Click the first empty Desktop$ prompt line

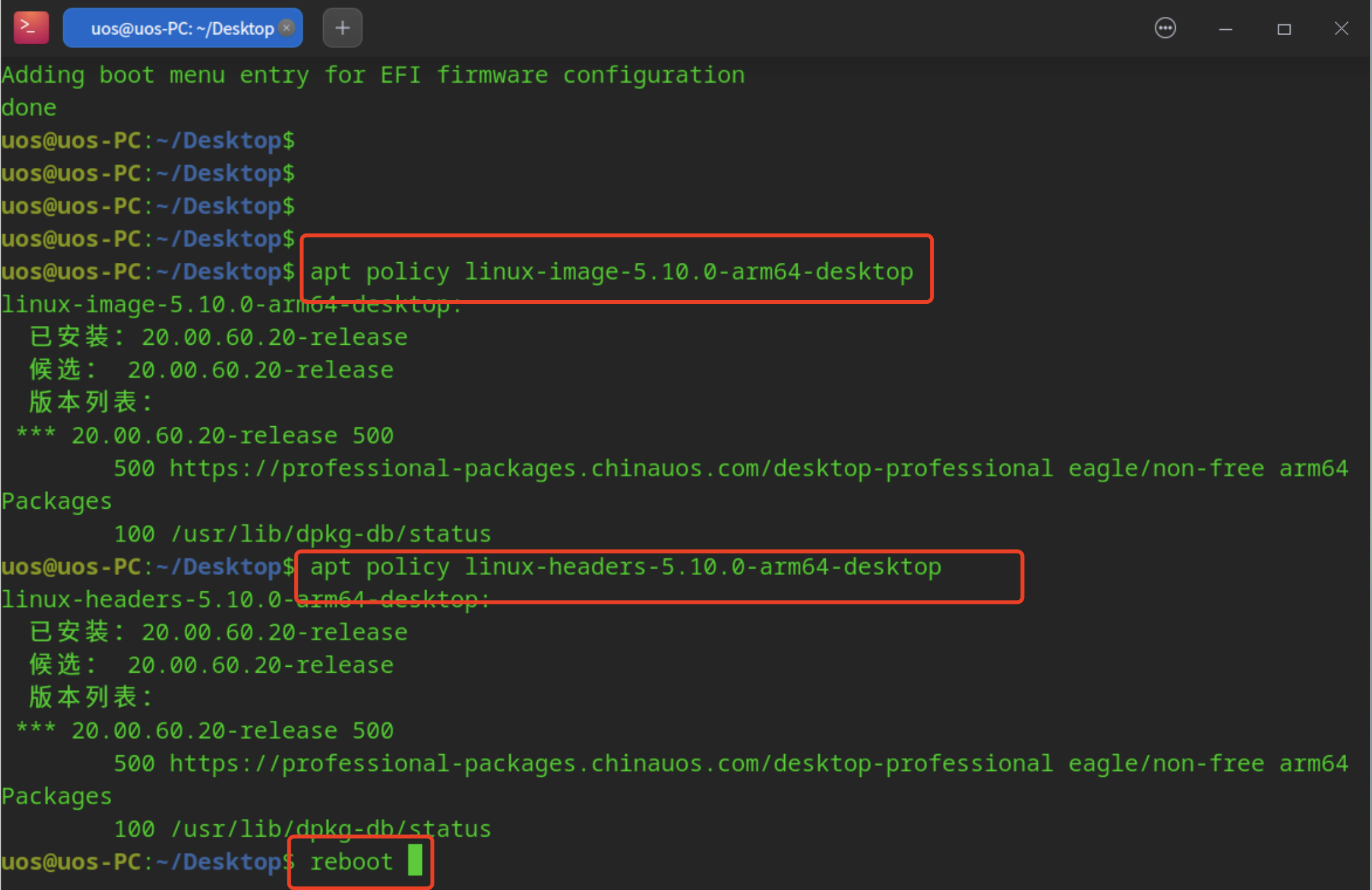148,141
